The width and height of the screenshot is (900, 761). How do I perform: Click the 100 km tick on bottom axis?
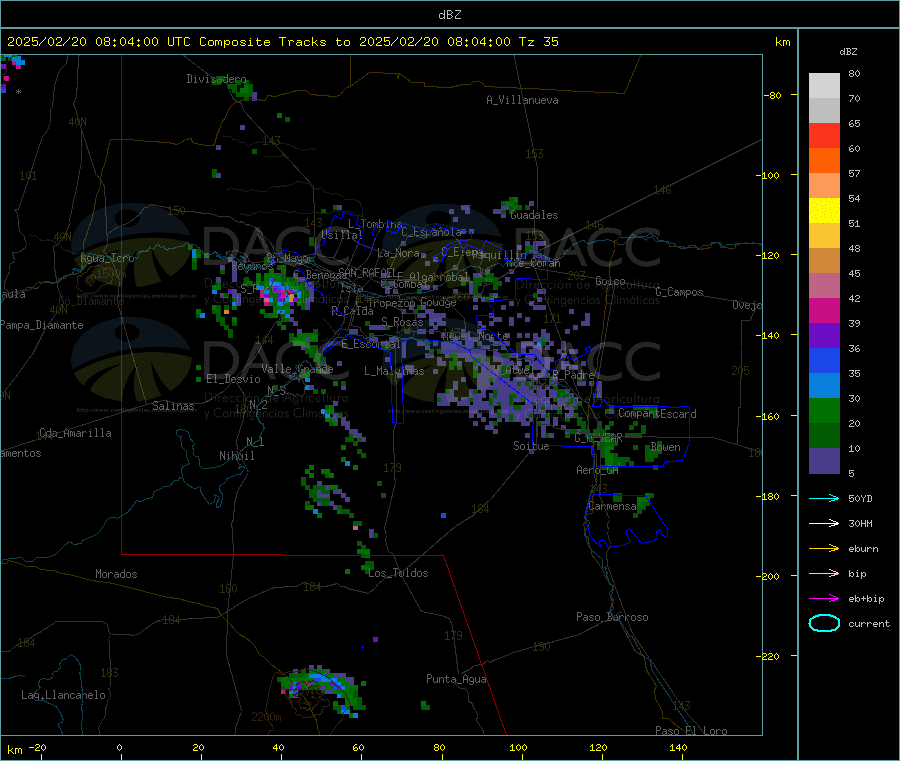[x=518, y=747]
